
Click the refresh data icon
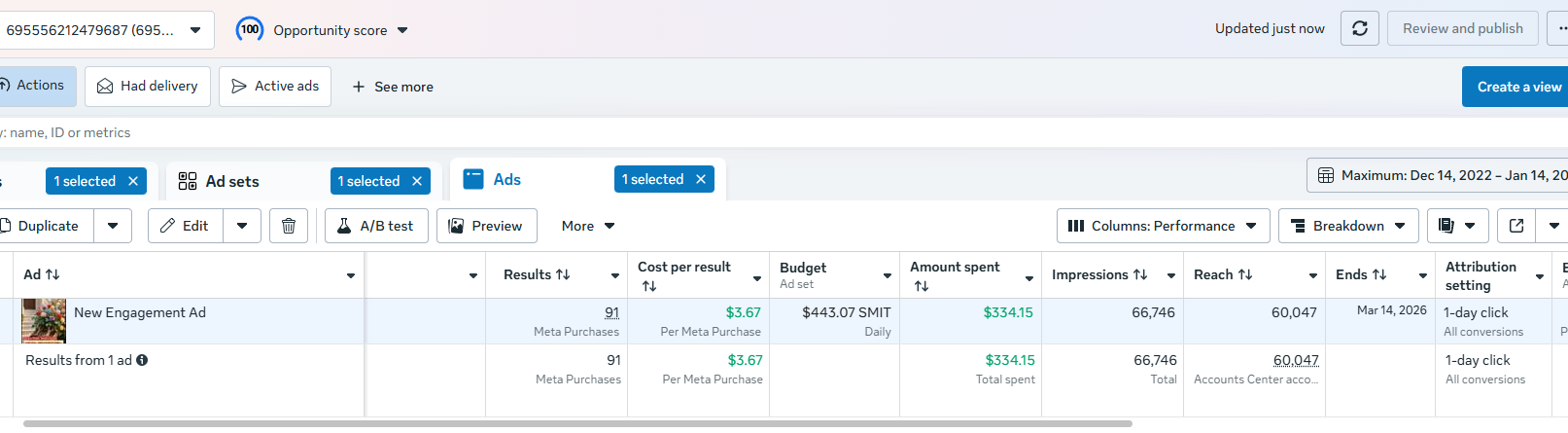(x=1360, y=29)
